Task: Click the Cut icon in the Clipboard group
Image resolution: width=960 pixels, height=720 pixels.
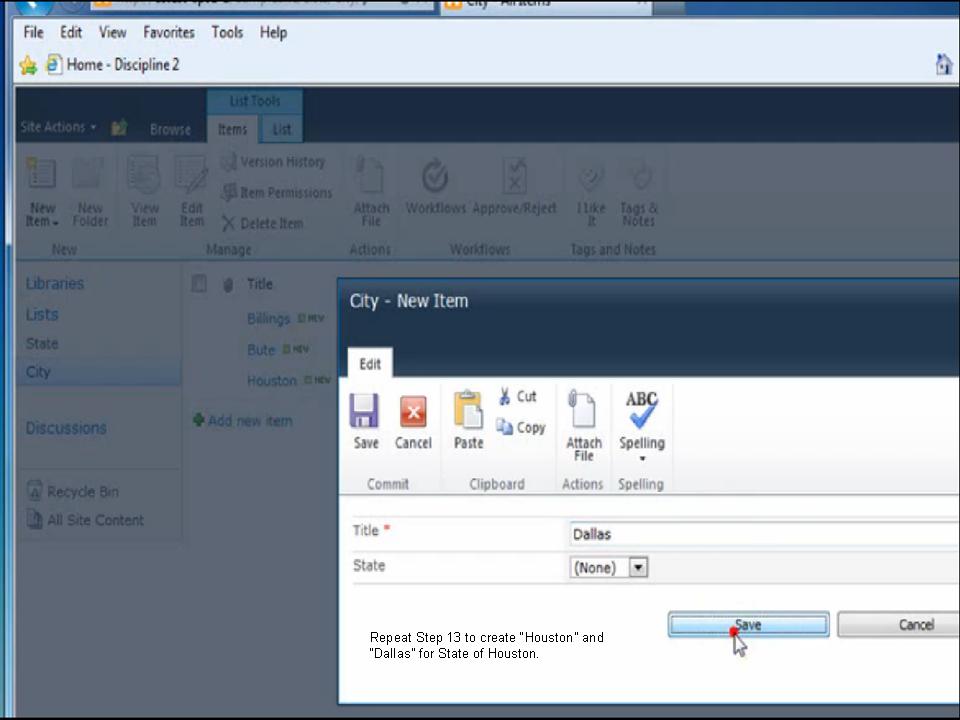Action: pos(518,396)
